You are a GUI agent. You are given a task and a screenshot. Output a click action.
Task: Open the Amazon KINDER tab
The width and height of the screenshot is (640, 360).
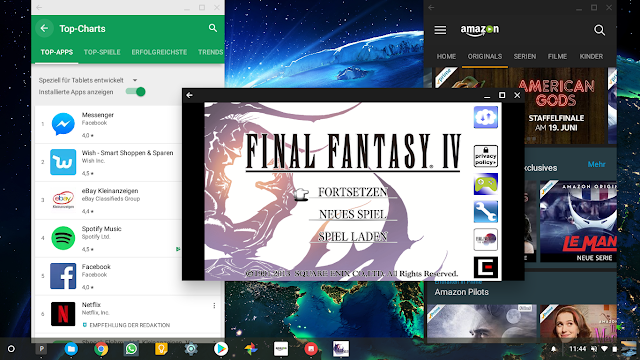591,56
